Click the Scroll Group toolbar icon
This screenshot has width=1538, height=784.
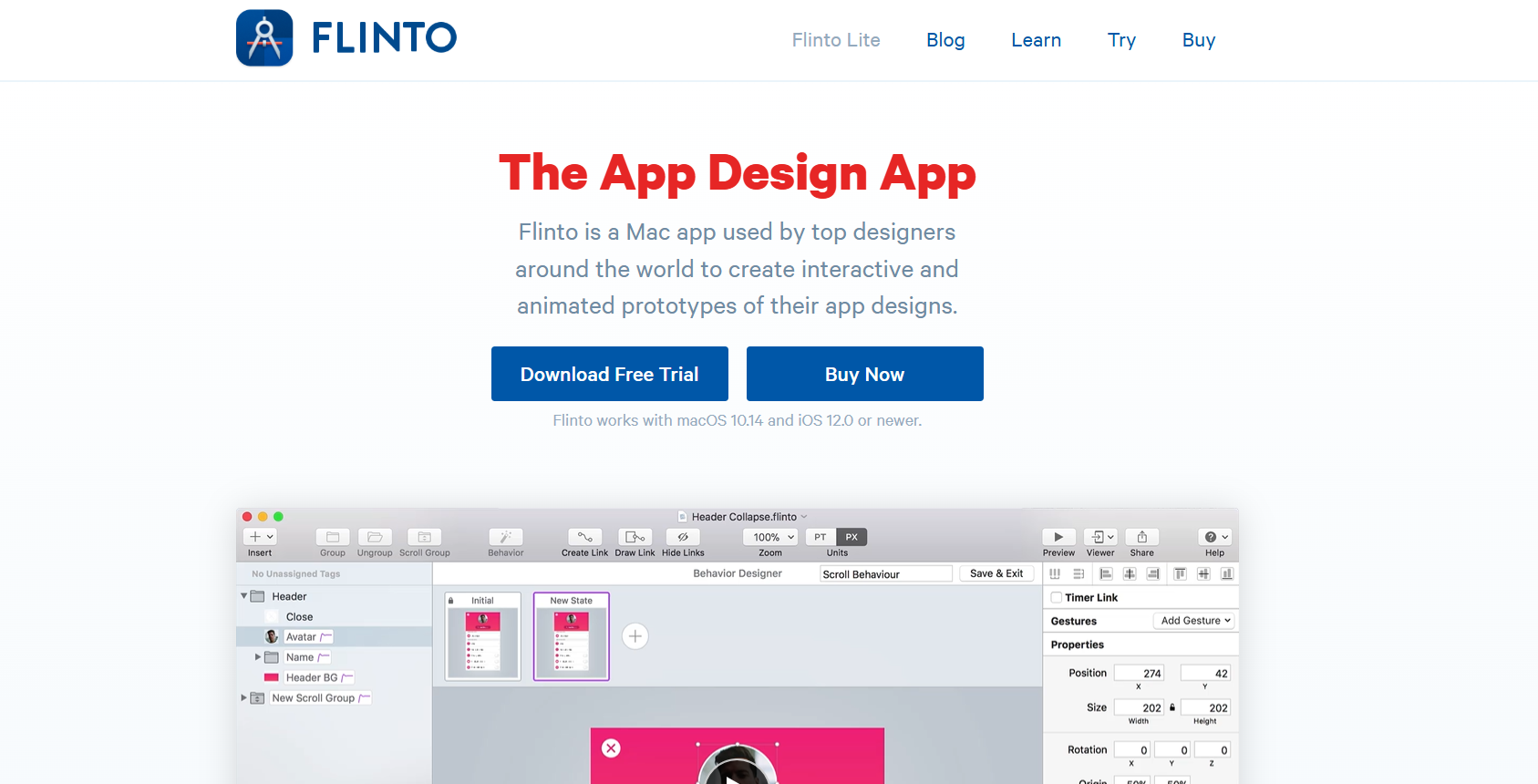click(x=424, y=537)
